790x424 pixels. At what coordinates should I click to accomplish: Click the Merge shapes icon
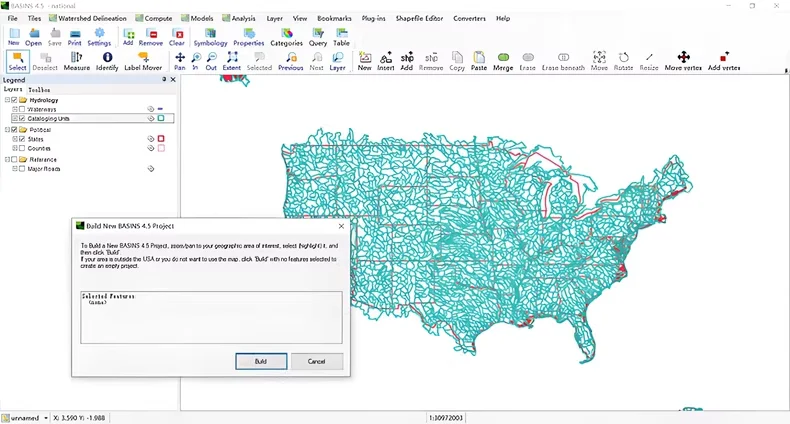pos(503,61)
